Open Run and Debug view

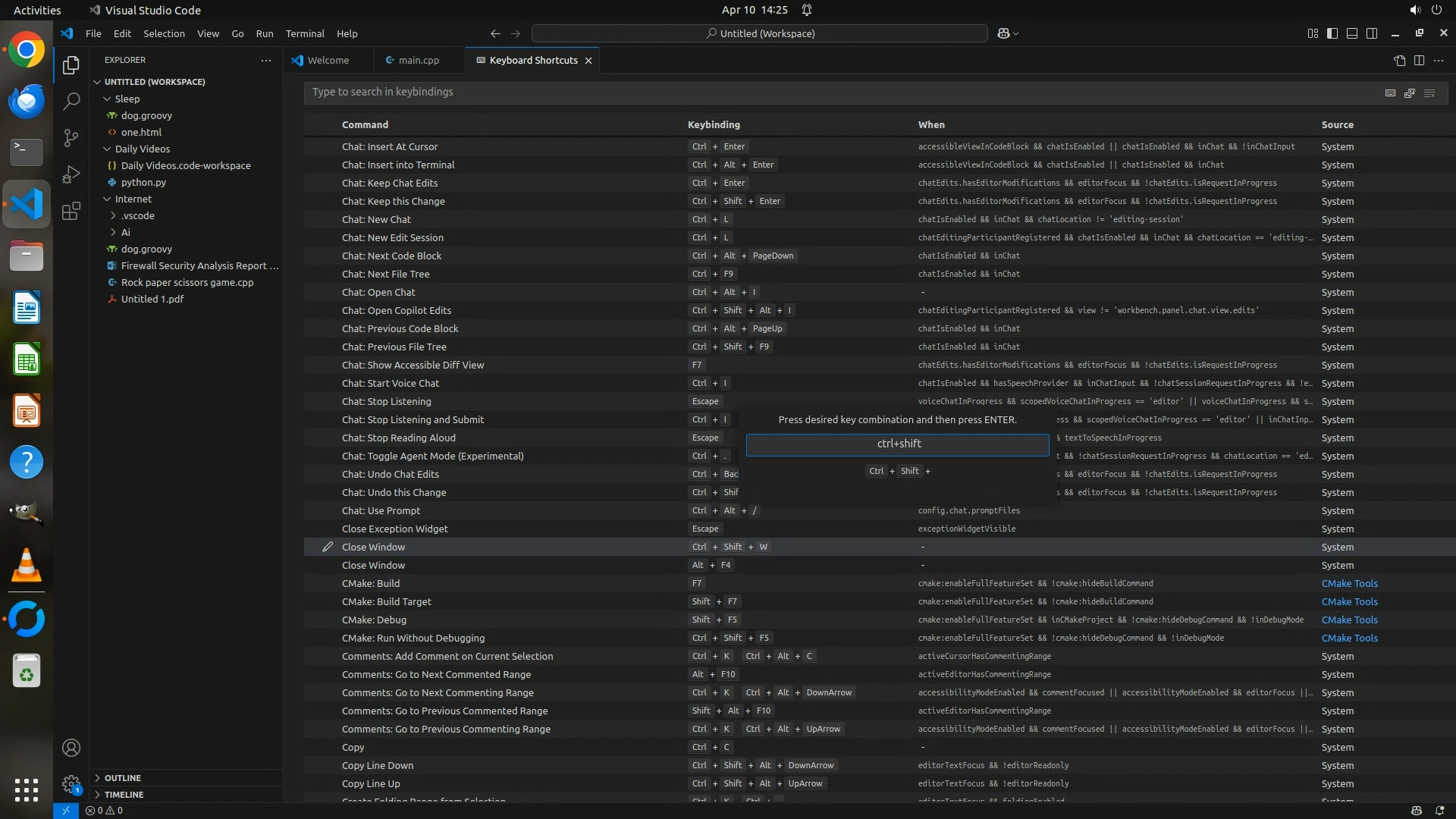(x=71, y=174)
